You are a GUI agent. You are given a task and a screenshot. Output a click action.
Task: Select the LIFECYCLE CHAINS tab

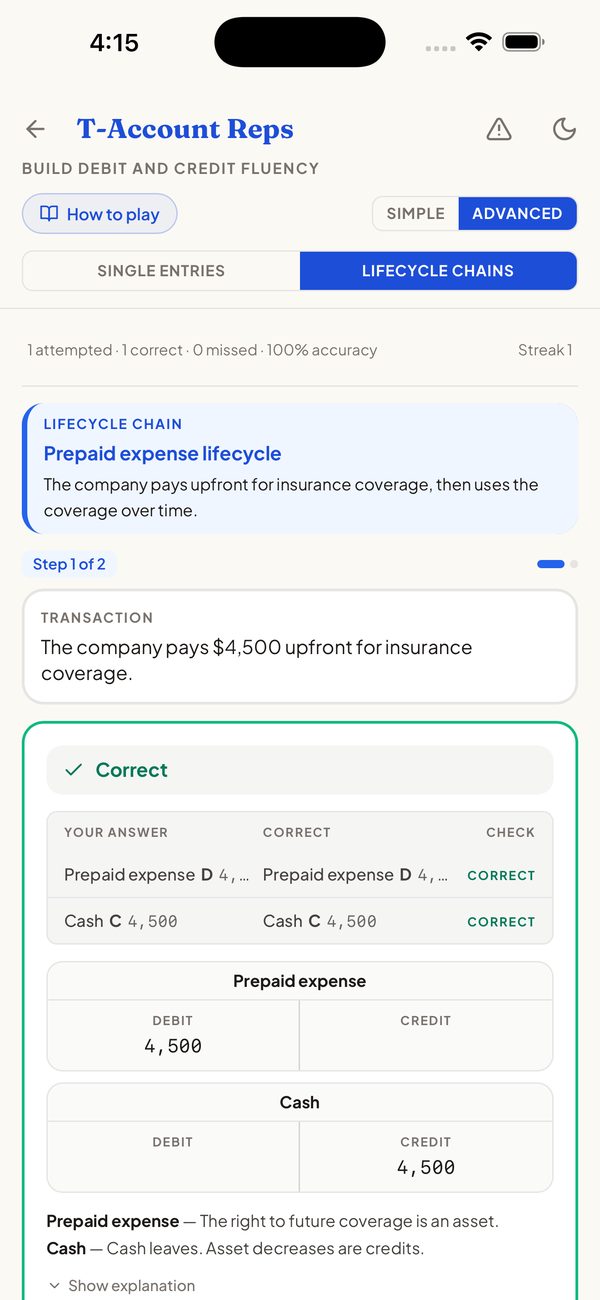pyautogui.click(x=438, y=270)
